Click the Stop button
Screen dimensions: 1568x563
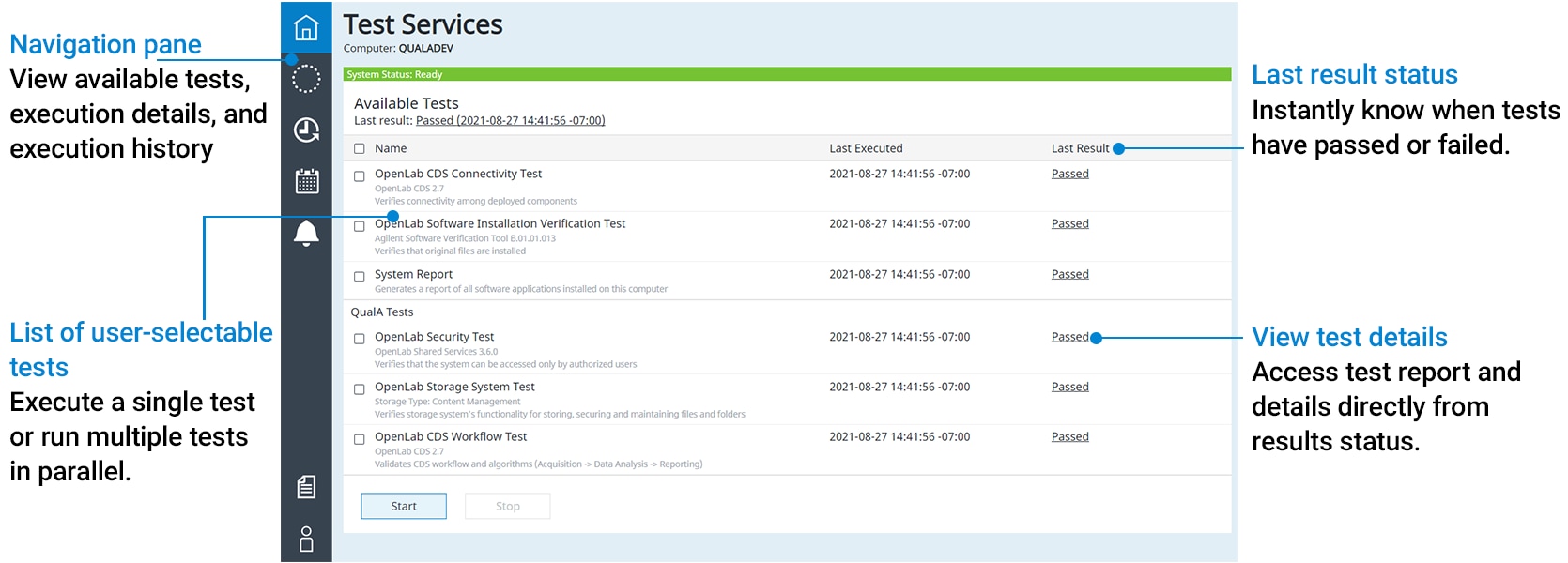(x=507, y=506)
